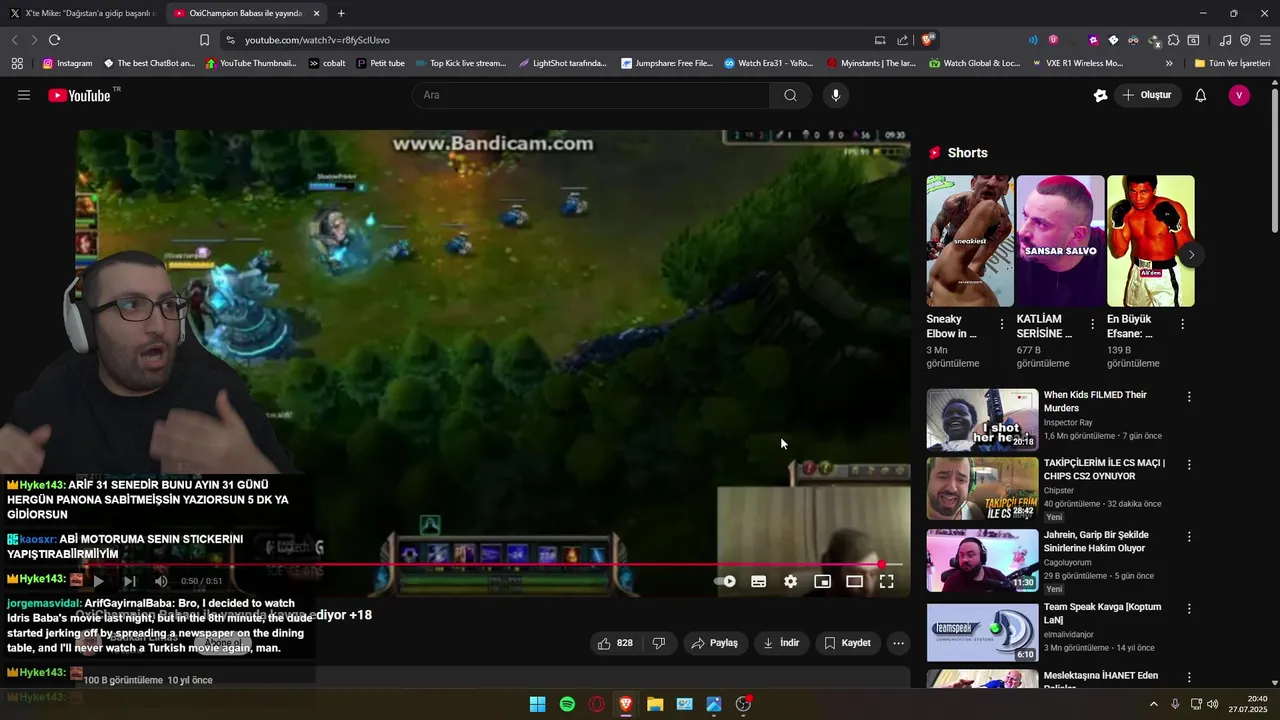This screenshot has width=1280, height=720.
Task: Open Tüm Yer İşaretleri folder
Action: pos(1232,63)
